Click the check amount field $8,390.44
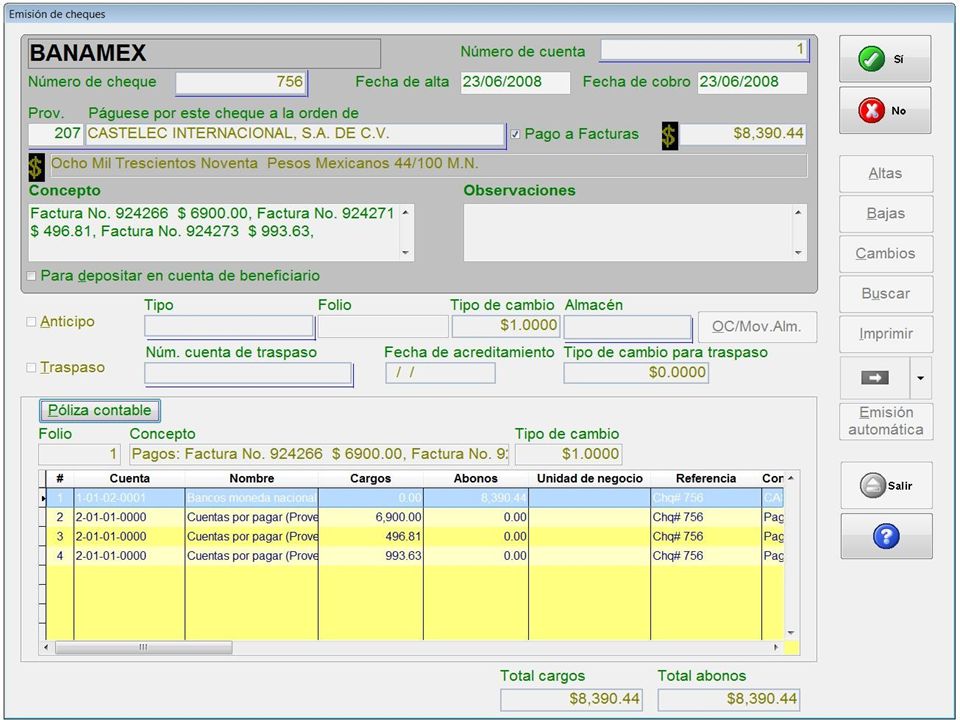The width and height of the screenshot is (960, 720). click(x=743, y=134)
